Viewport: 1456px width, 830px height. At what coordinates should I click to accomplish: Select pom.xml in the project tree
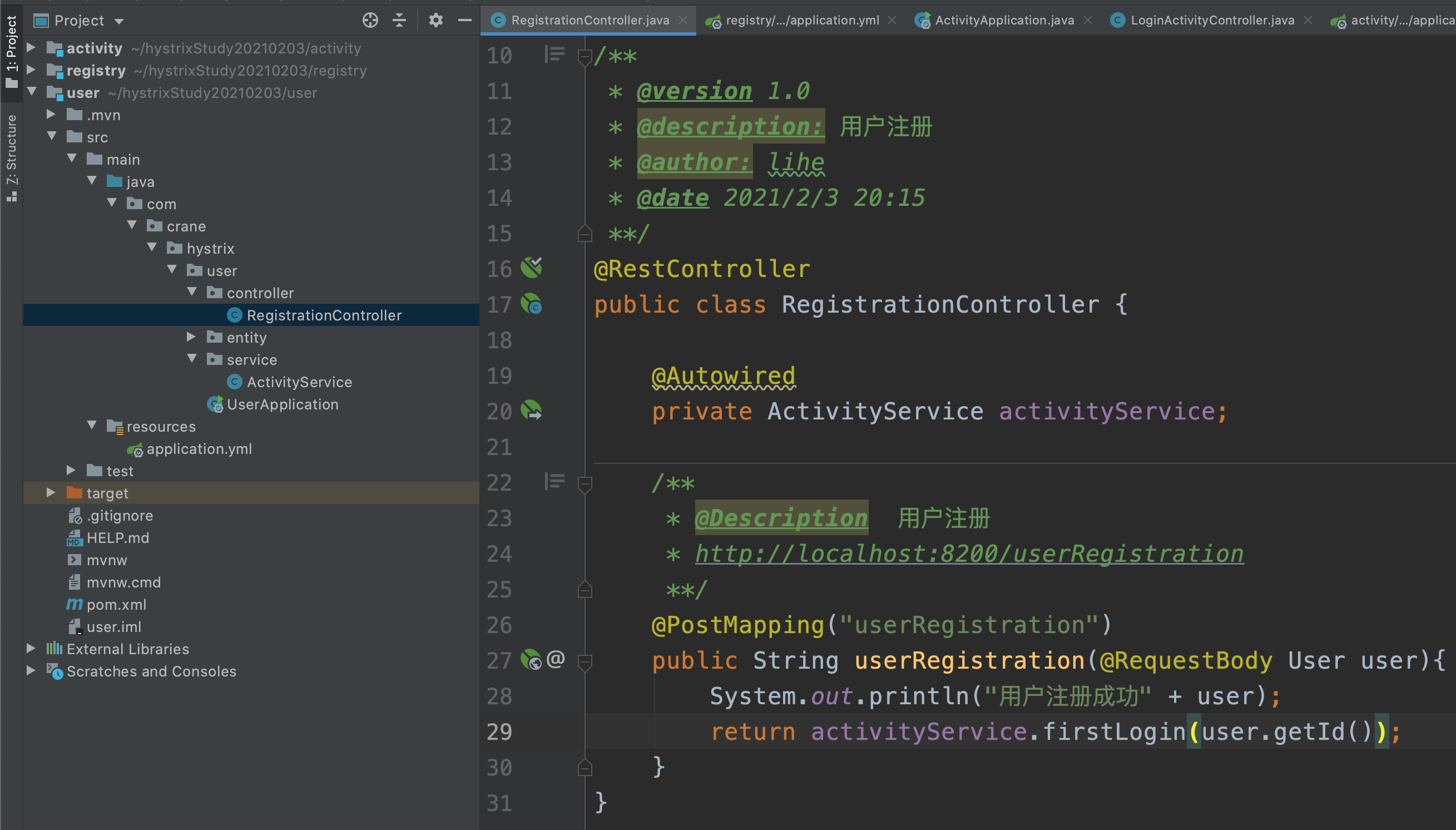[116, 604]
